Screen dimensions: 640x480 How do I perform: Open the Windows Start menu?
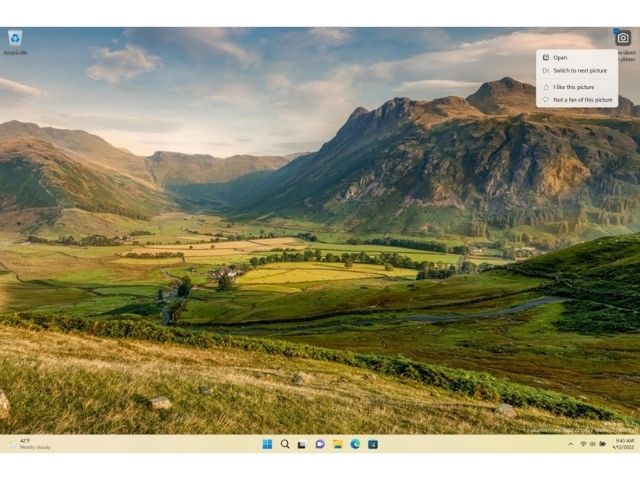click(267, 444)
